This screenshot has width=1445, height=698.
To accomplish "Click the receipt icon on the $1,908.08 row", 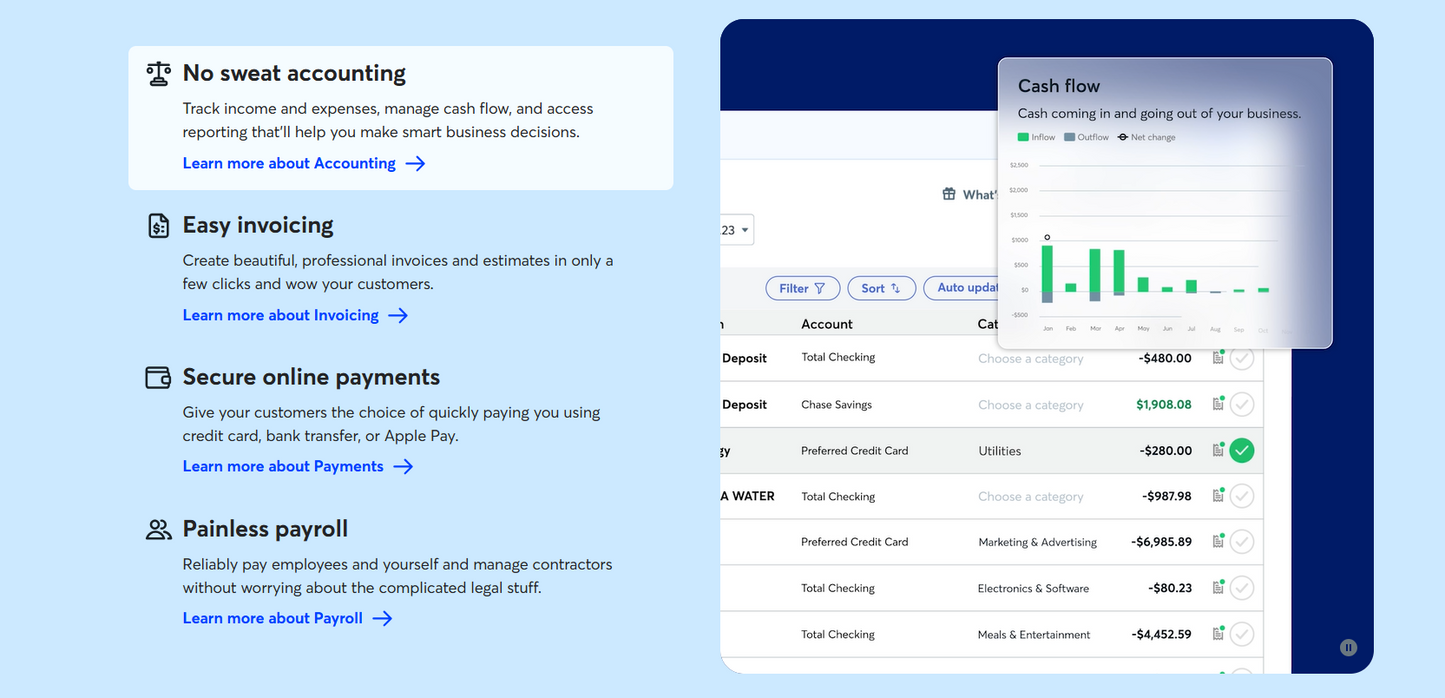I will 1218,404.
